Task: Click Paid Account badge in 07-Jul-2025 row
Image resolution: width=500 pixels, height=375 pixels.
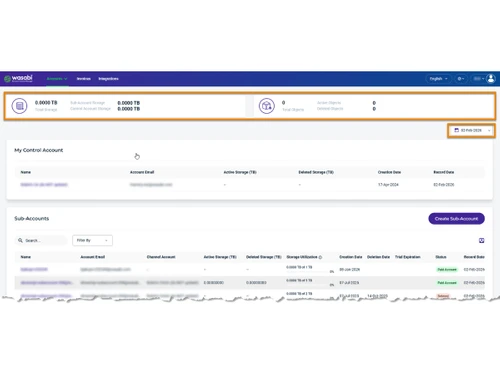Action: (x=447, y=283)
